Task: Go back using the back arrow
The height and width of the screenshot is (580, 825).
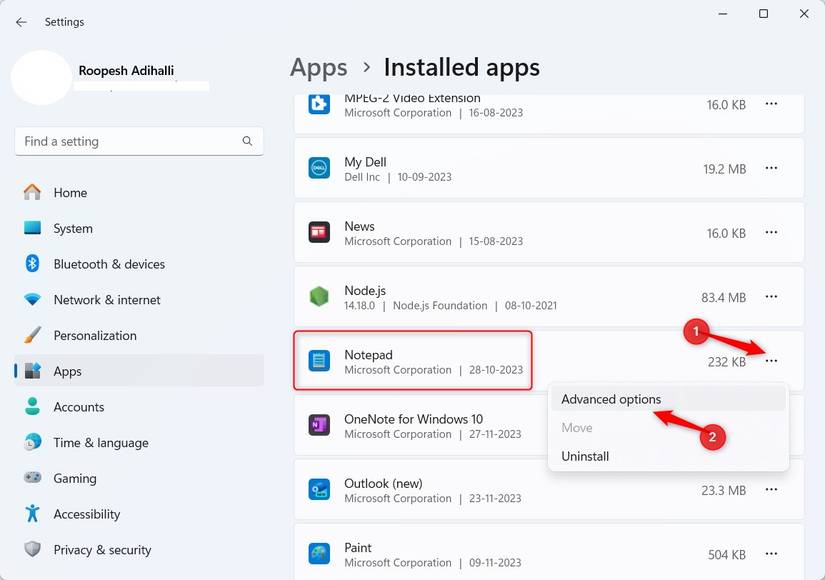Action: point(20,20)
